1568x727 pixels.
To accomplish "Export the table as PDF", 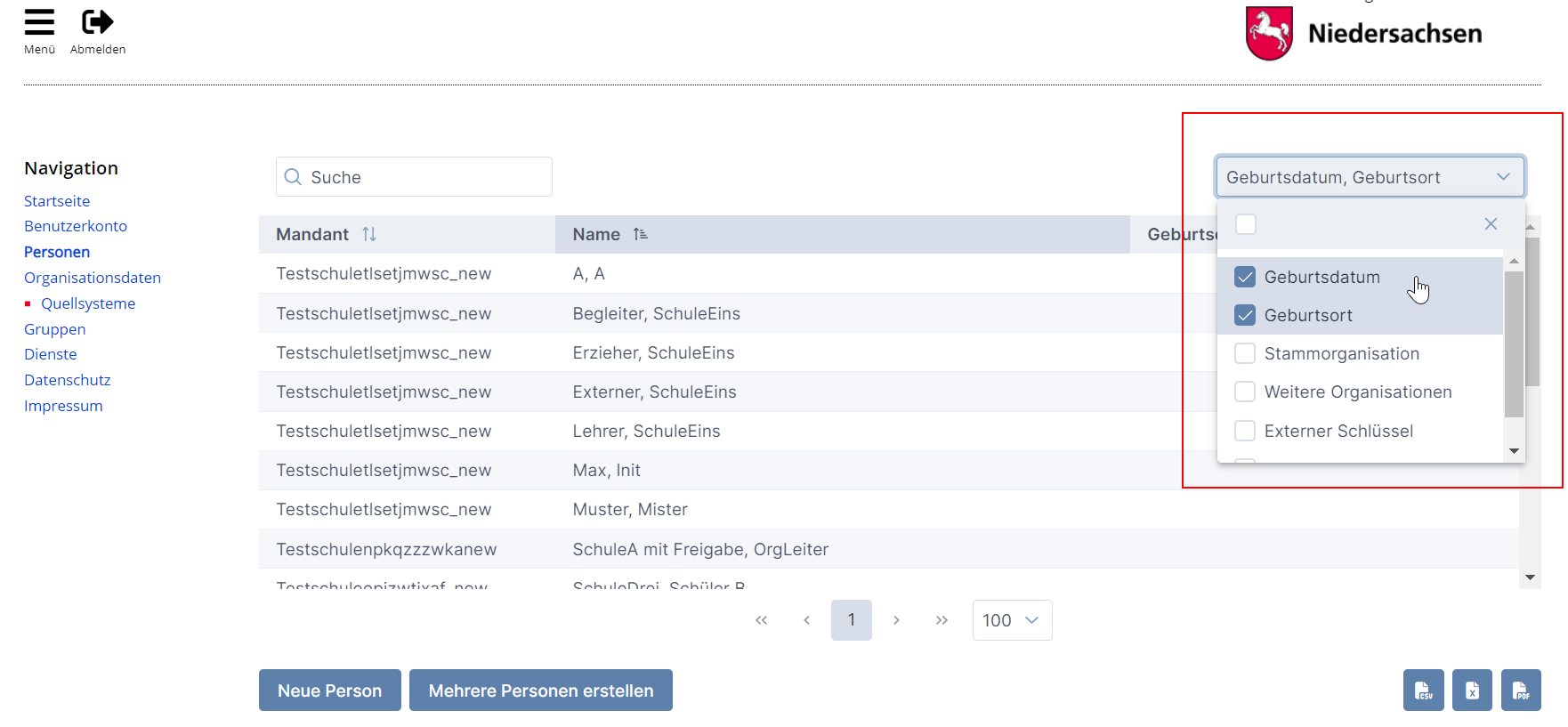I will (1521, 691).
